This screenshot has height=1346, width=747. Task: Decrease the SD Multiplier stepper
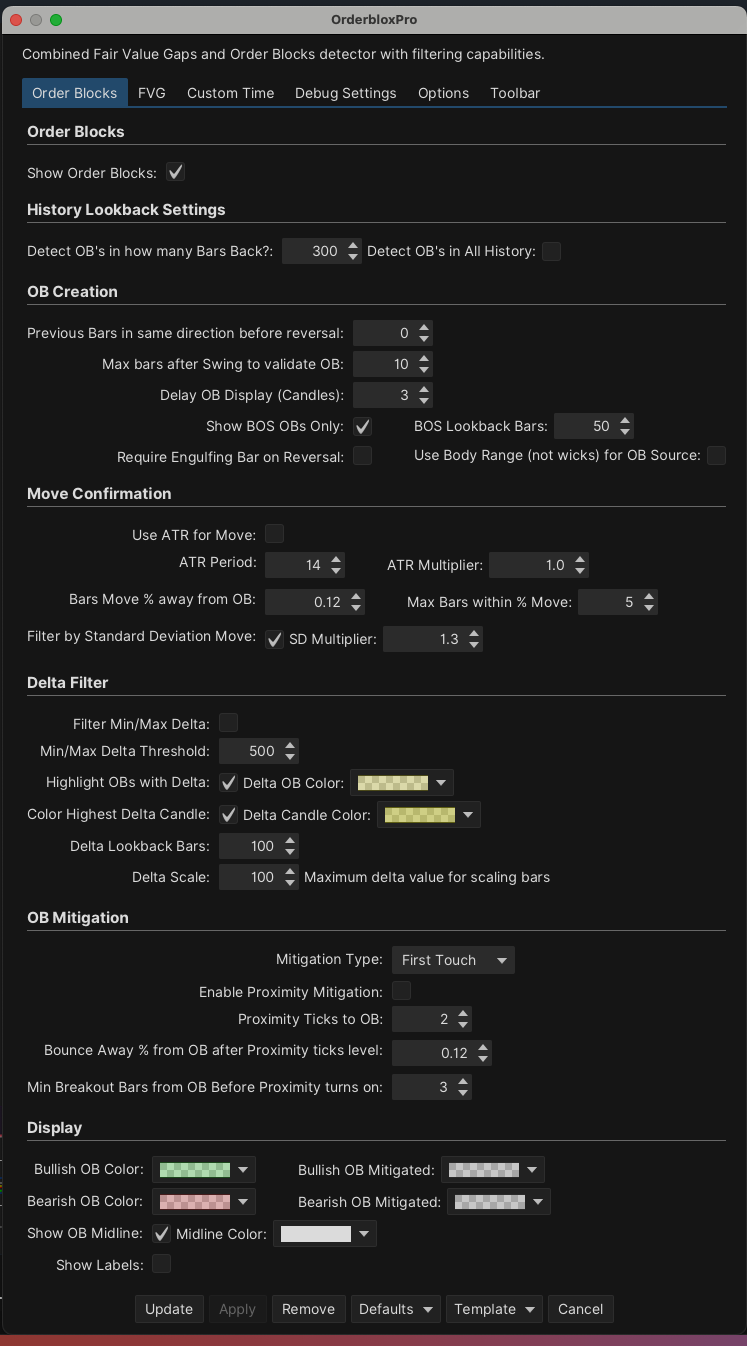[474, 644]
